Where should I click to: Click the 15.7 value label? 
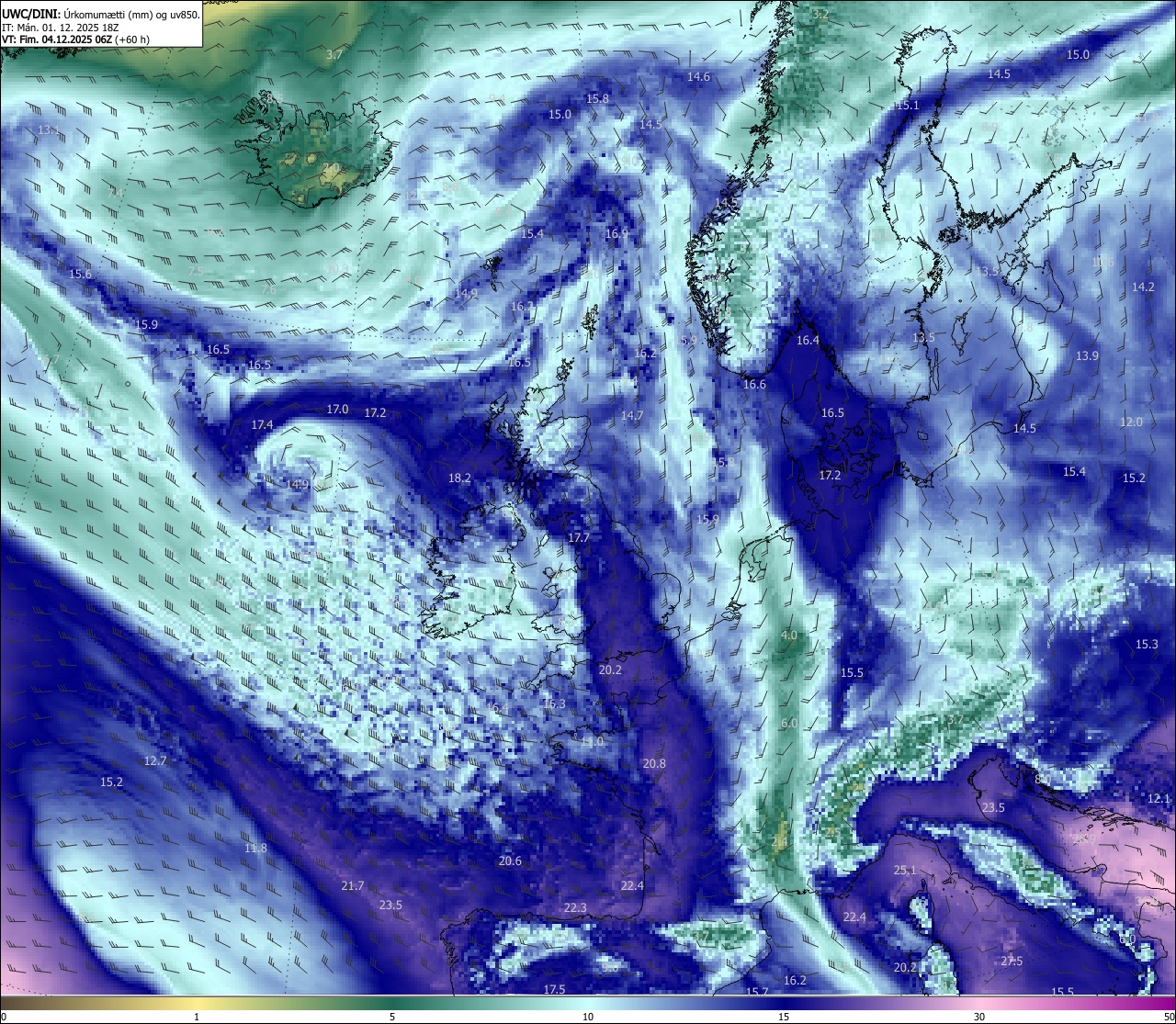(x=756, y=991)
